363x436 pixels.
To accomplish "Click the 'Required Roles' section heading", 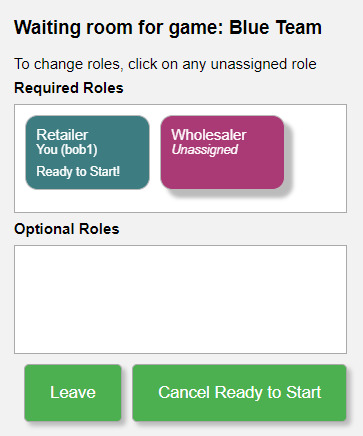I will tap(69, 88).
